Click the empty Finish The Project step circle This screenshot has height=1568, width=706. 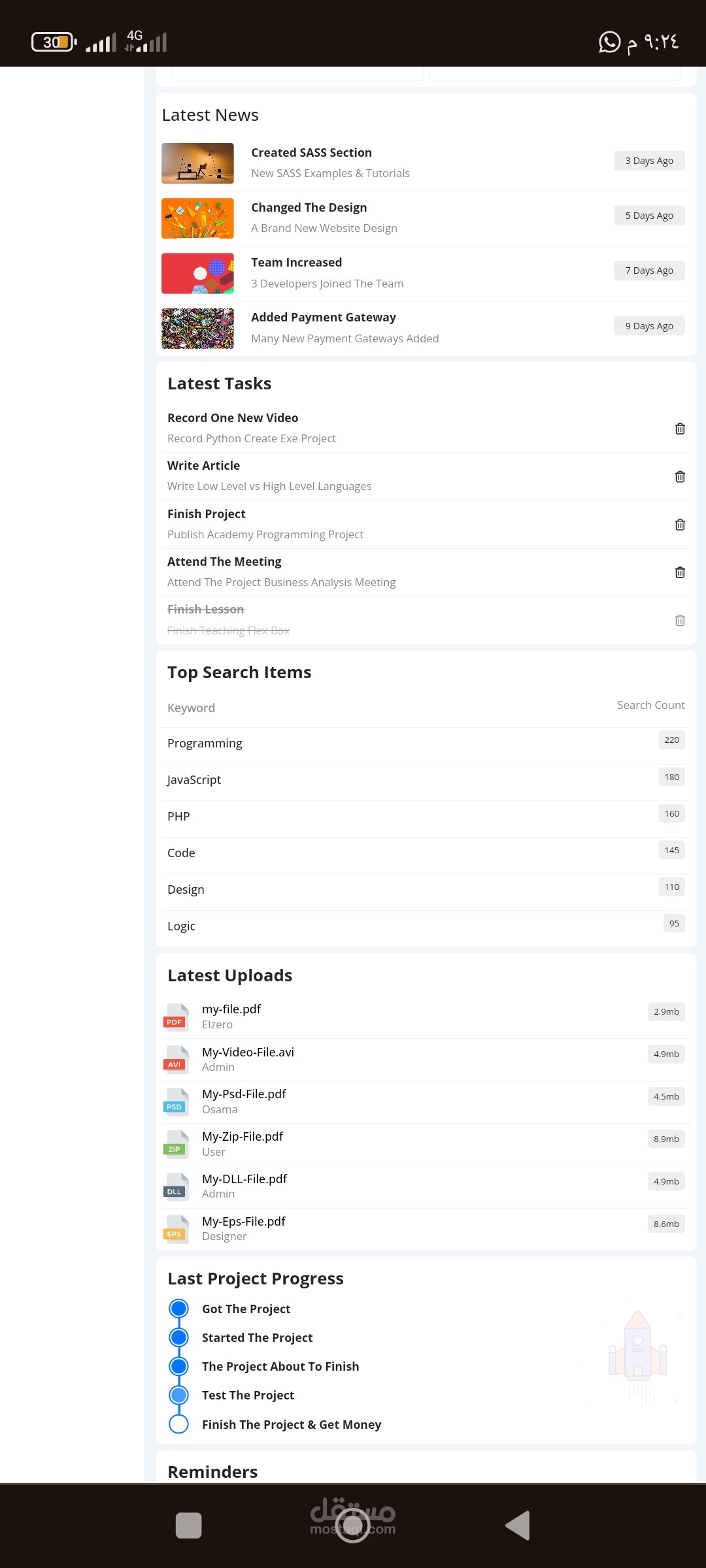pos(178,1424)
